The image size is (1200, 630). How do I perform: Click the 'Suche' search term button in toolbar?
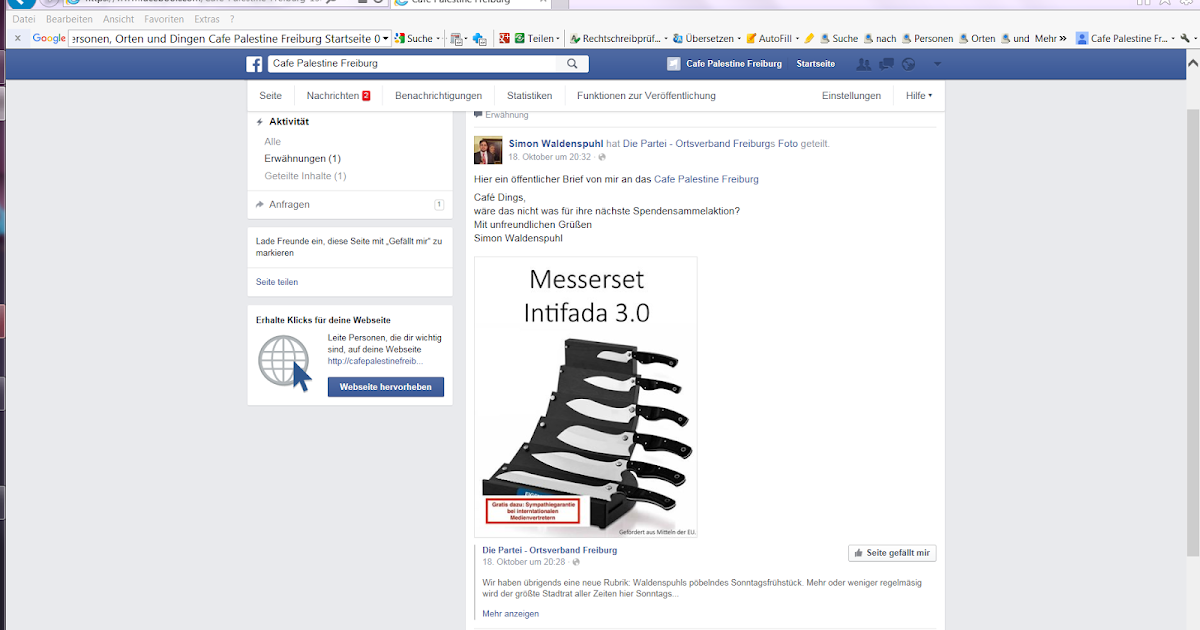pos(839,39)
